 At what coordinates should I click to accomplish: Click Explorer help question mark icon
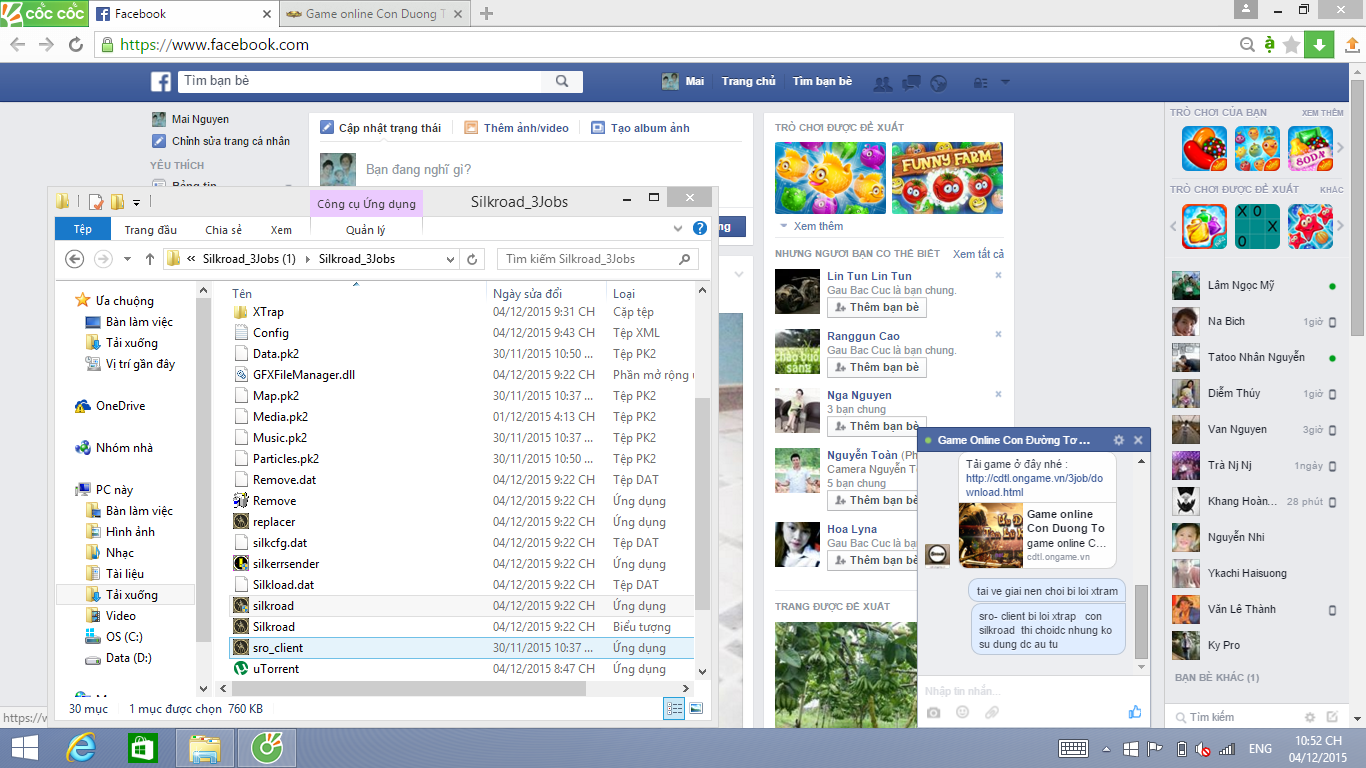coord(700,228)
